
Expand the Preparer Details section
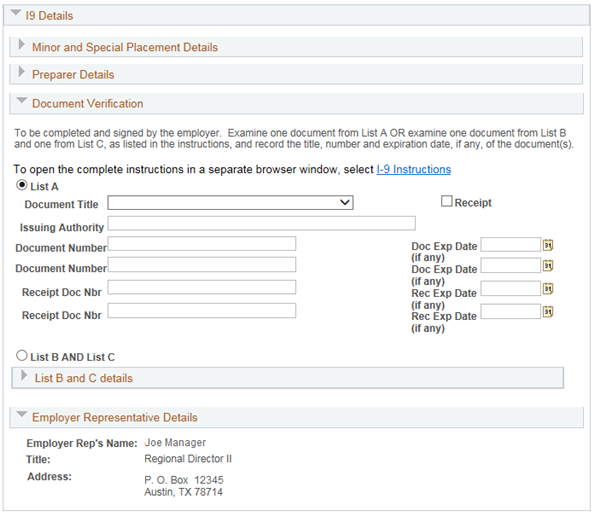pos(22,74)
